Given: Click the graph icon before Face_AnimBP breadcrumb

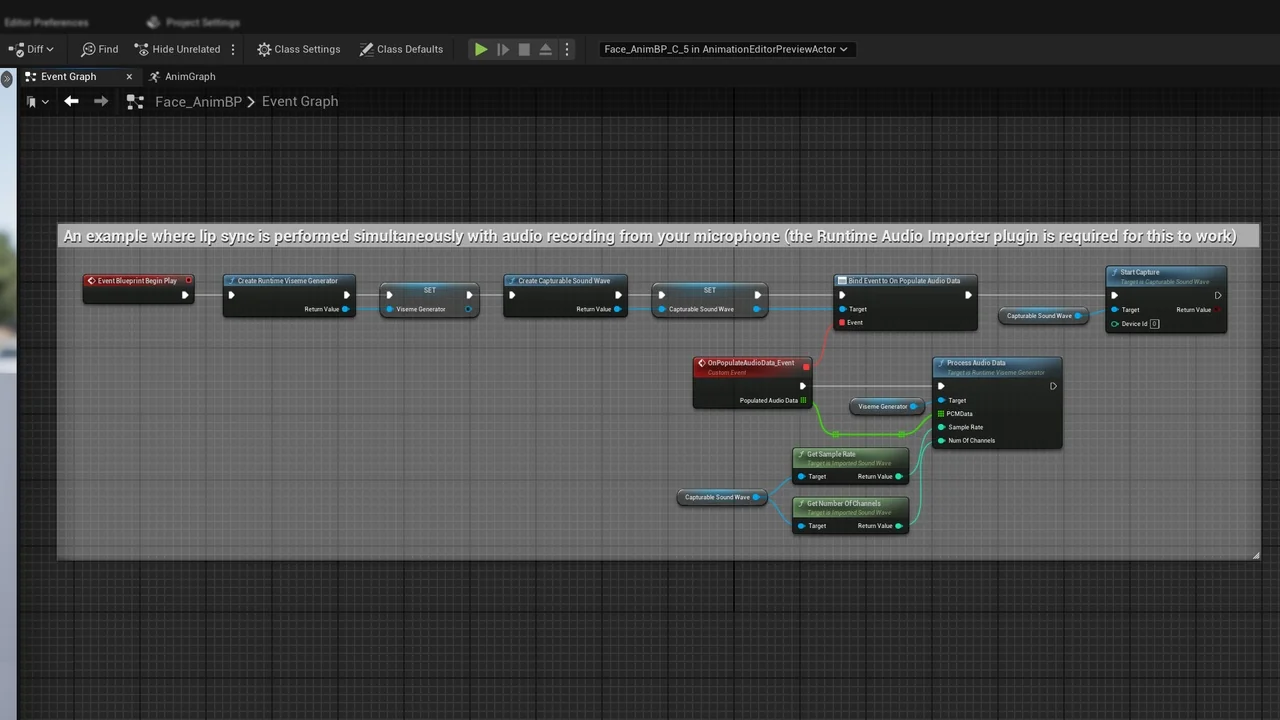Looking at the screenshot, I should click(x=136, y=101).
